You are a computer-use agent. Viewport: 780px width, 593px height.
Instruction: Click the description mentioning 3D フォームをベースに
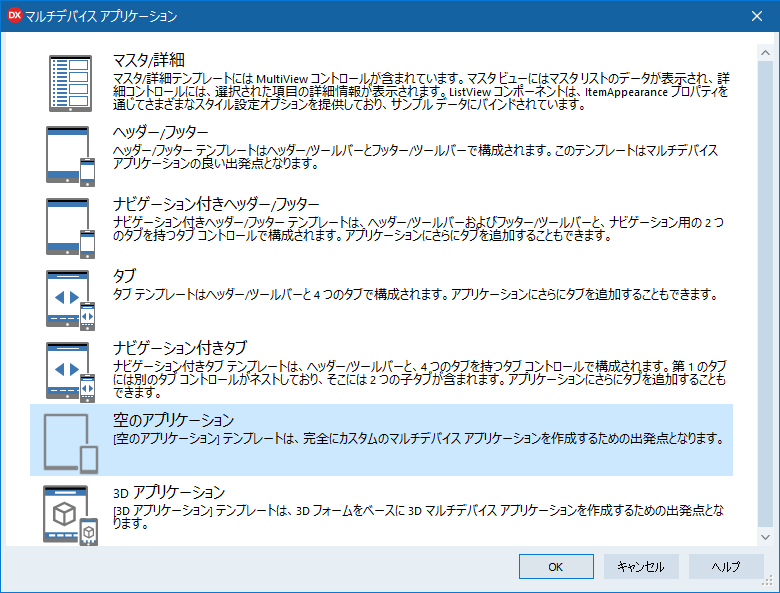coord(418,517)
